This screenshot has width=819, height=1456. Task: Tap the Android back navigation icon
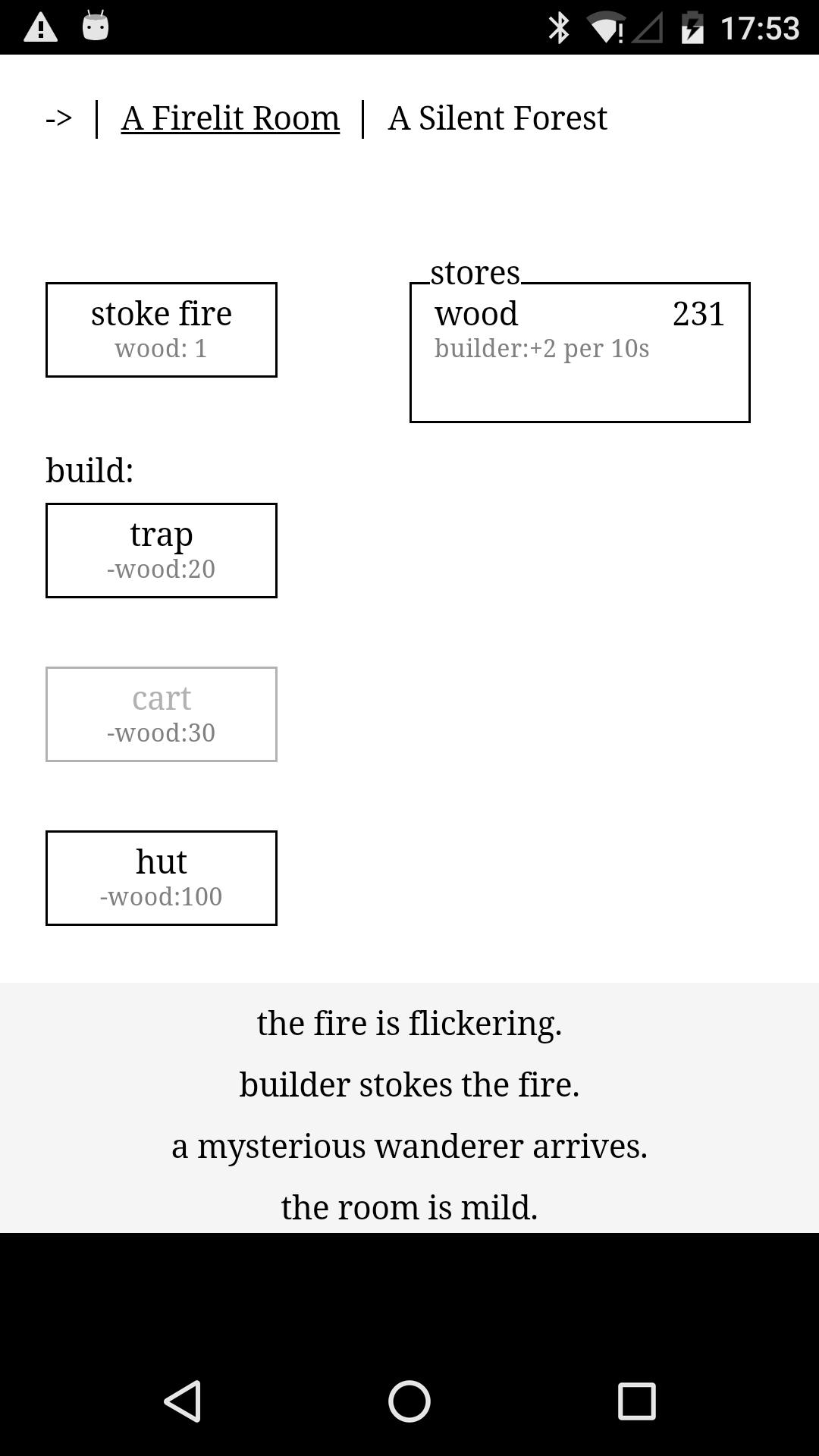[183, 1401]
